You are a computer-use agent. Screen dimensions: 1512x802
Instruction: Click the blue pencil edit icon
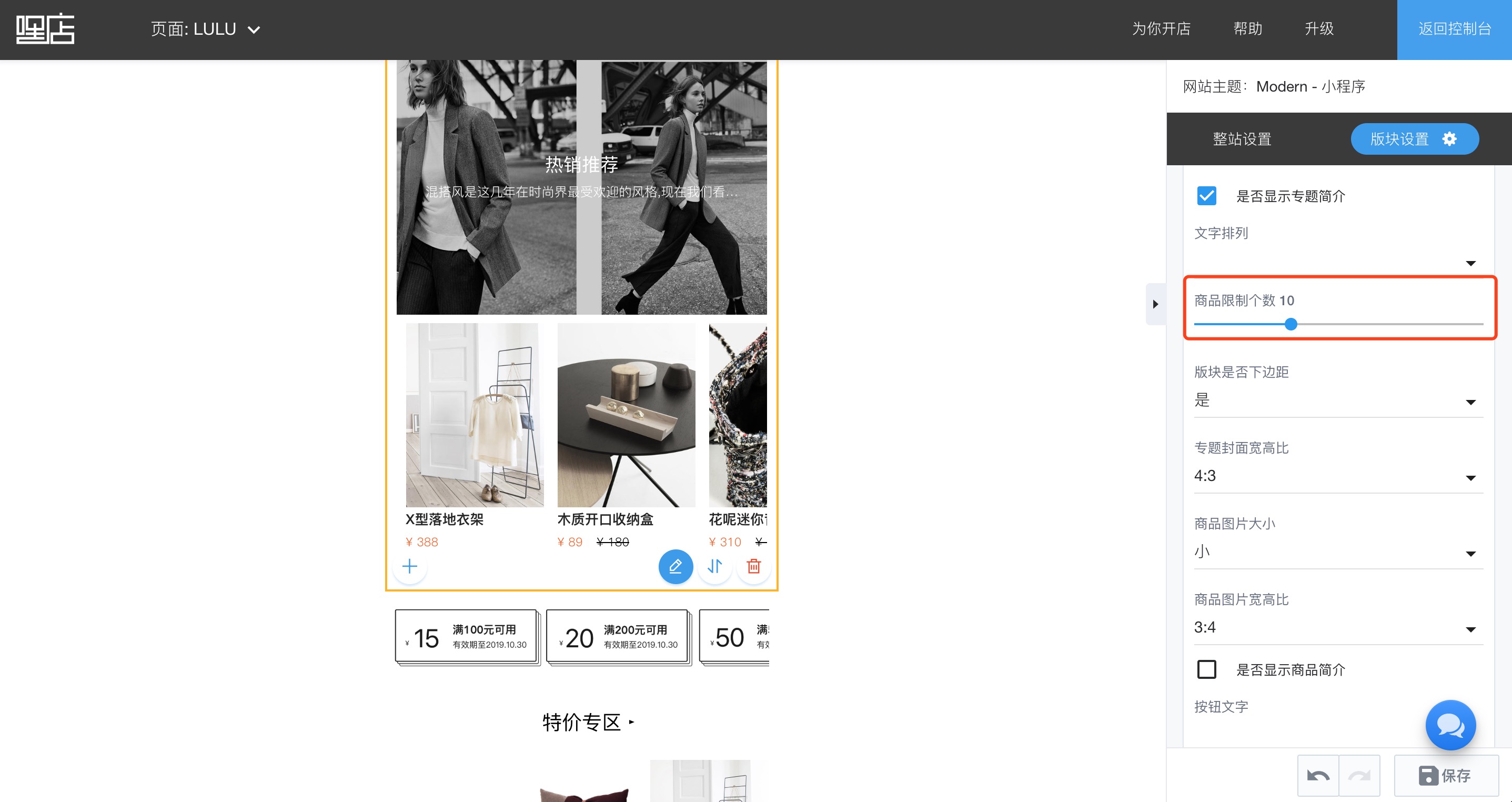click(x=676, y=566)
